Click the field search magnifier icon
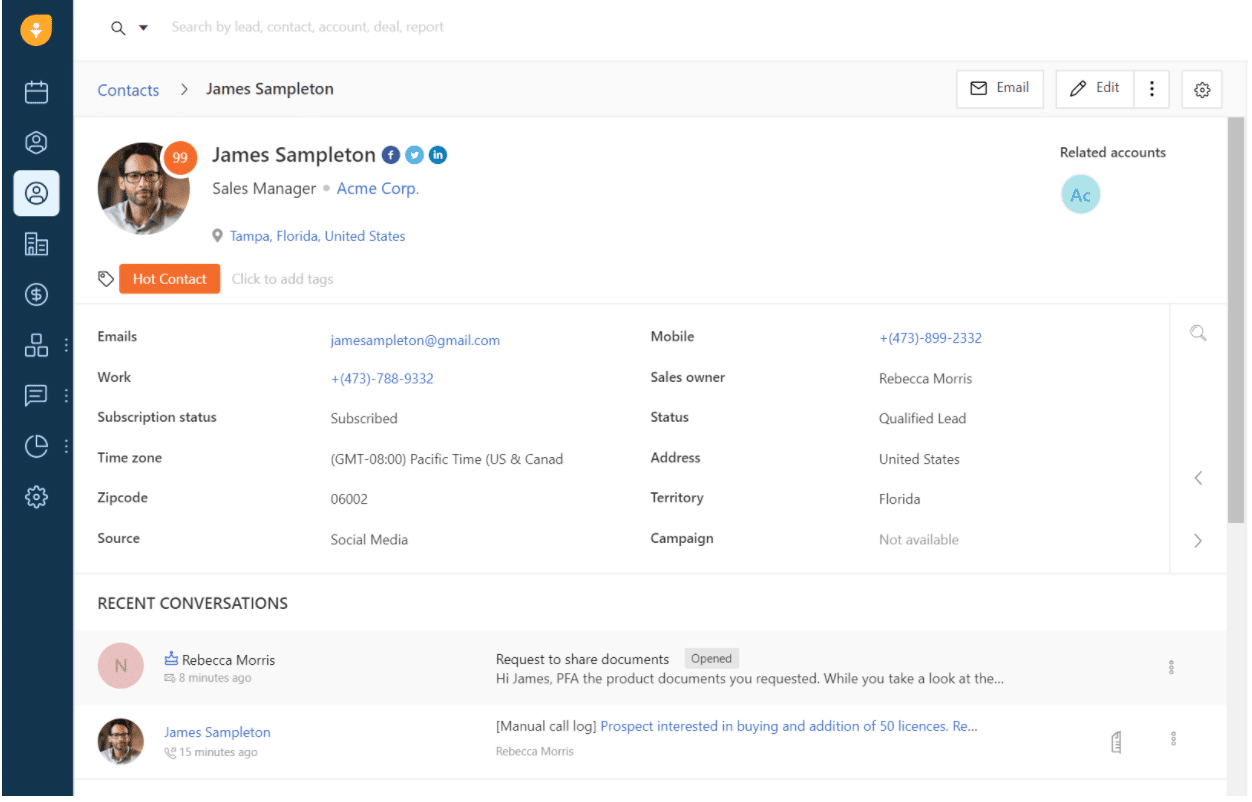 click(1197, 334)
